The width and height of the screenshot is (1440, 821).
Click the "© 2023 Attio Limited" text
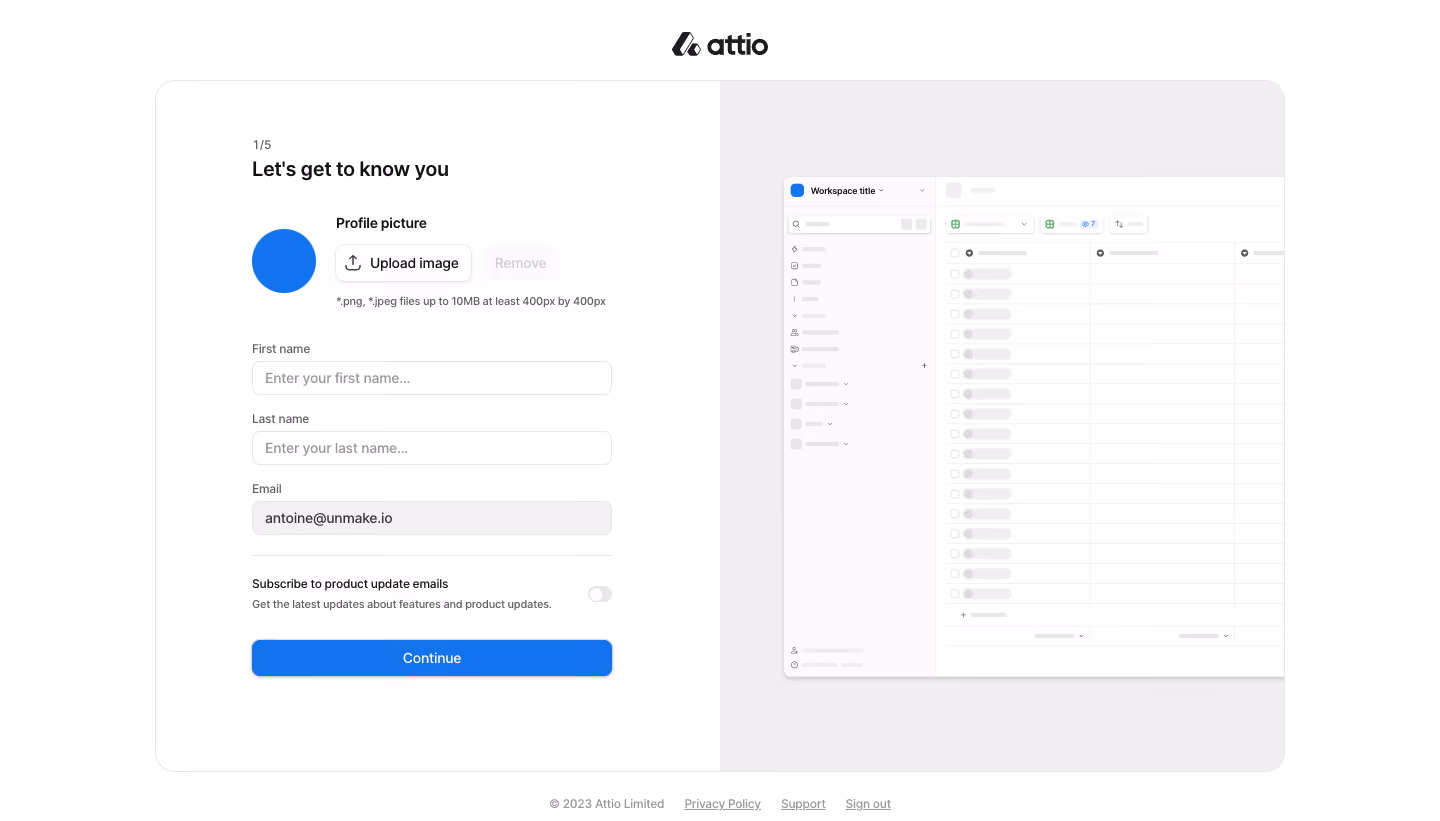coord(607,804)
